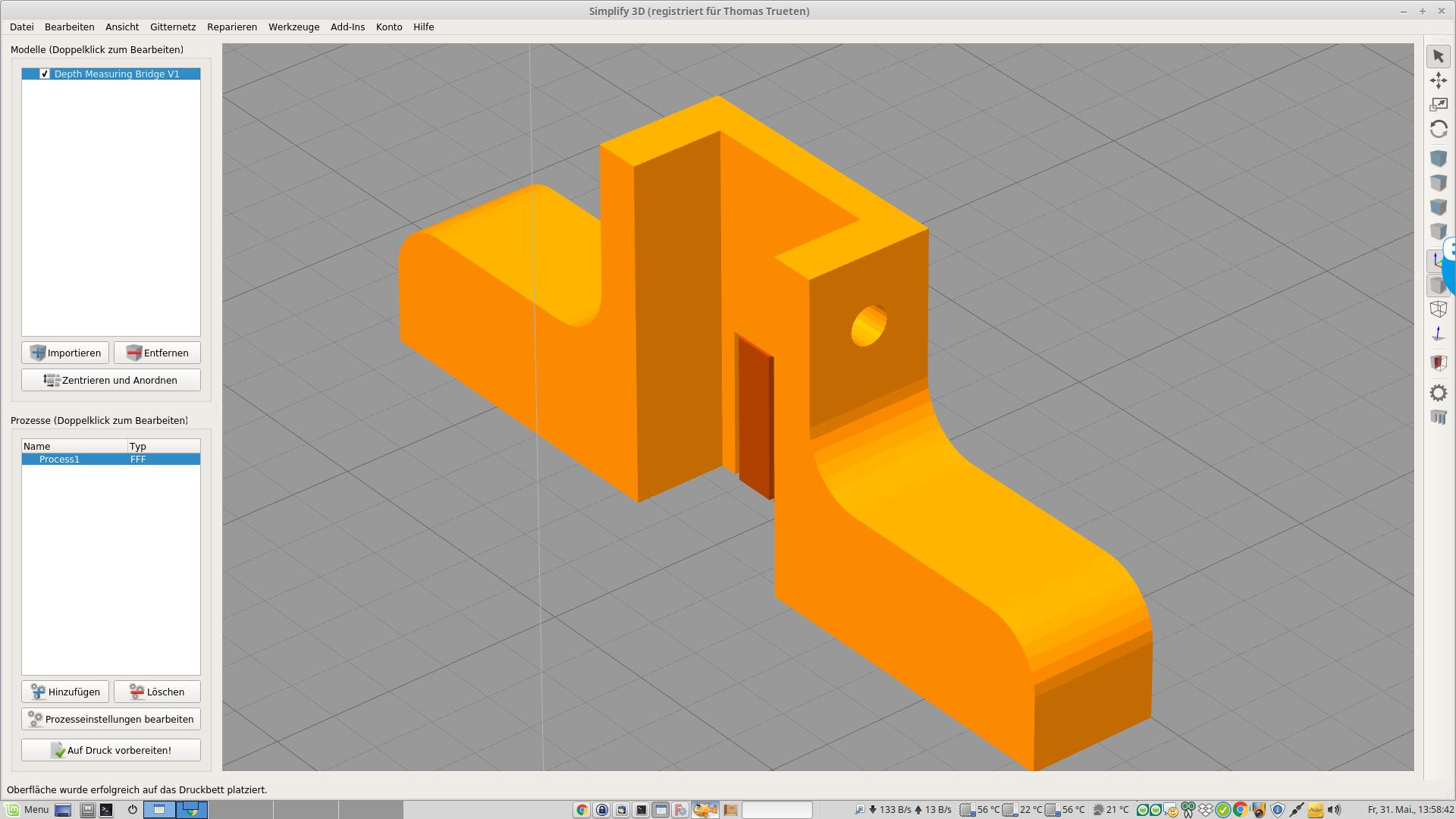Select the arrow selection tool
The image size is (1456, 819).
click(x=1438, y=56)
